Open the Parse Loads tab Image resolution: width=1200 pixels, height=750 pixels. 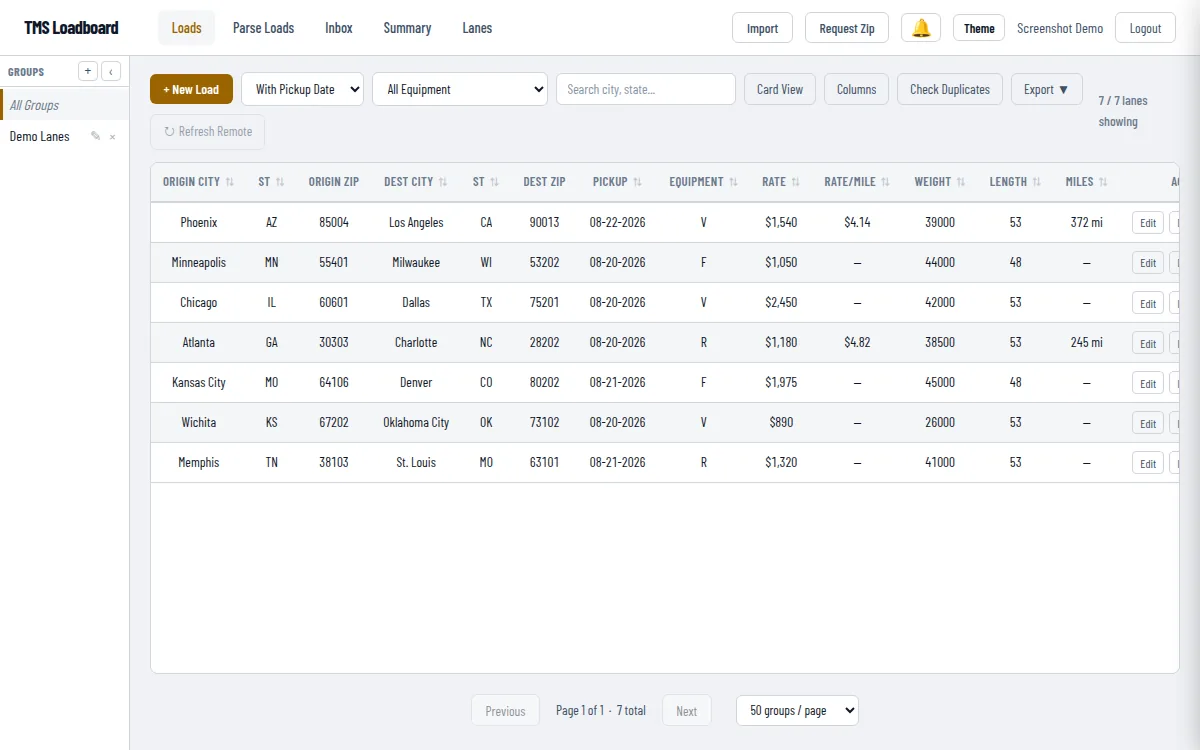[x=263, y=28]
